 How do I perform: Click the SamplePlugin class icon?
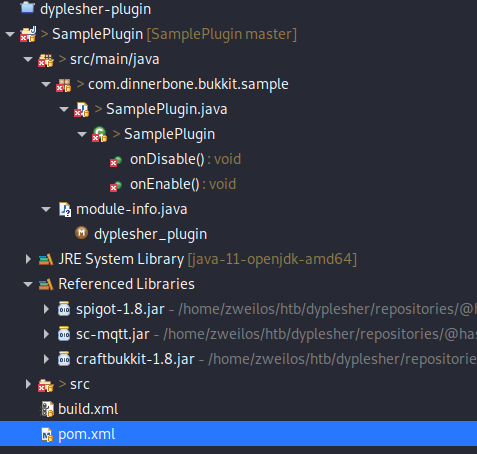tap(100, 135)
